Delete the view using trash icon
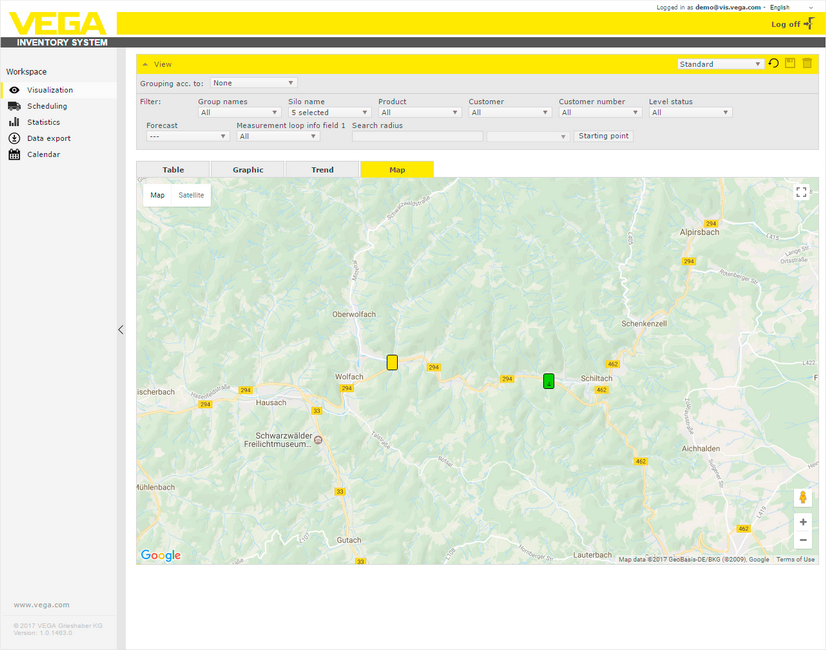 click(807, 64)
